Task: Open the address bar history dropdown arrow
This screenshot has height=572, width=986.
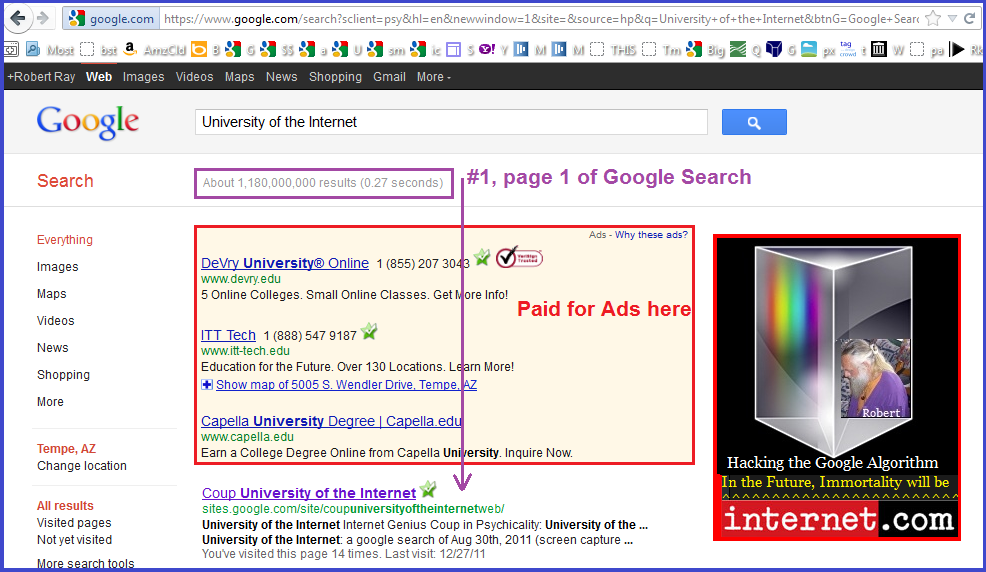Action: tap(953, 19)
